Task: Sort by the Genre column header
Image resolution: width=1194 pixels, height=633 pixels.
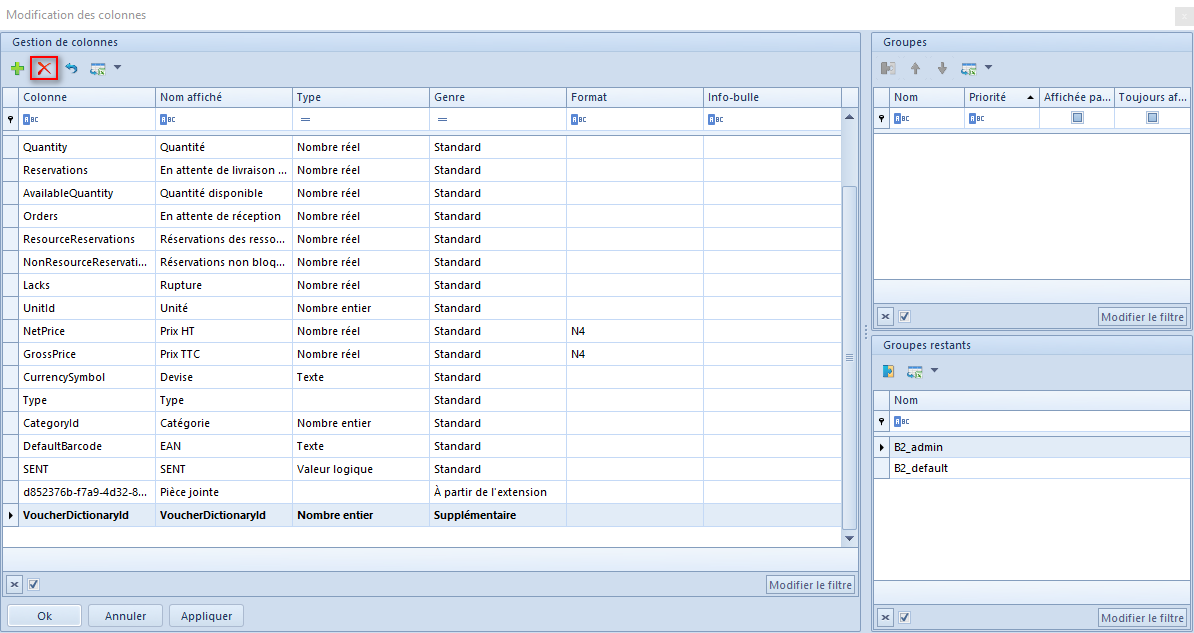Action: tap(498, 98)
